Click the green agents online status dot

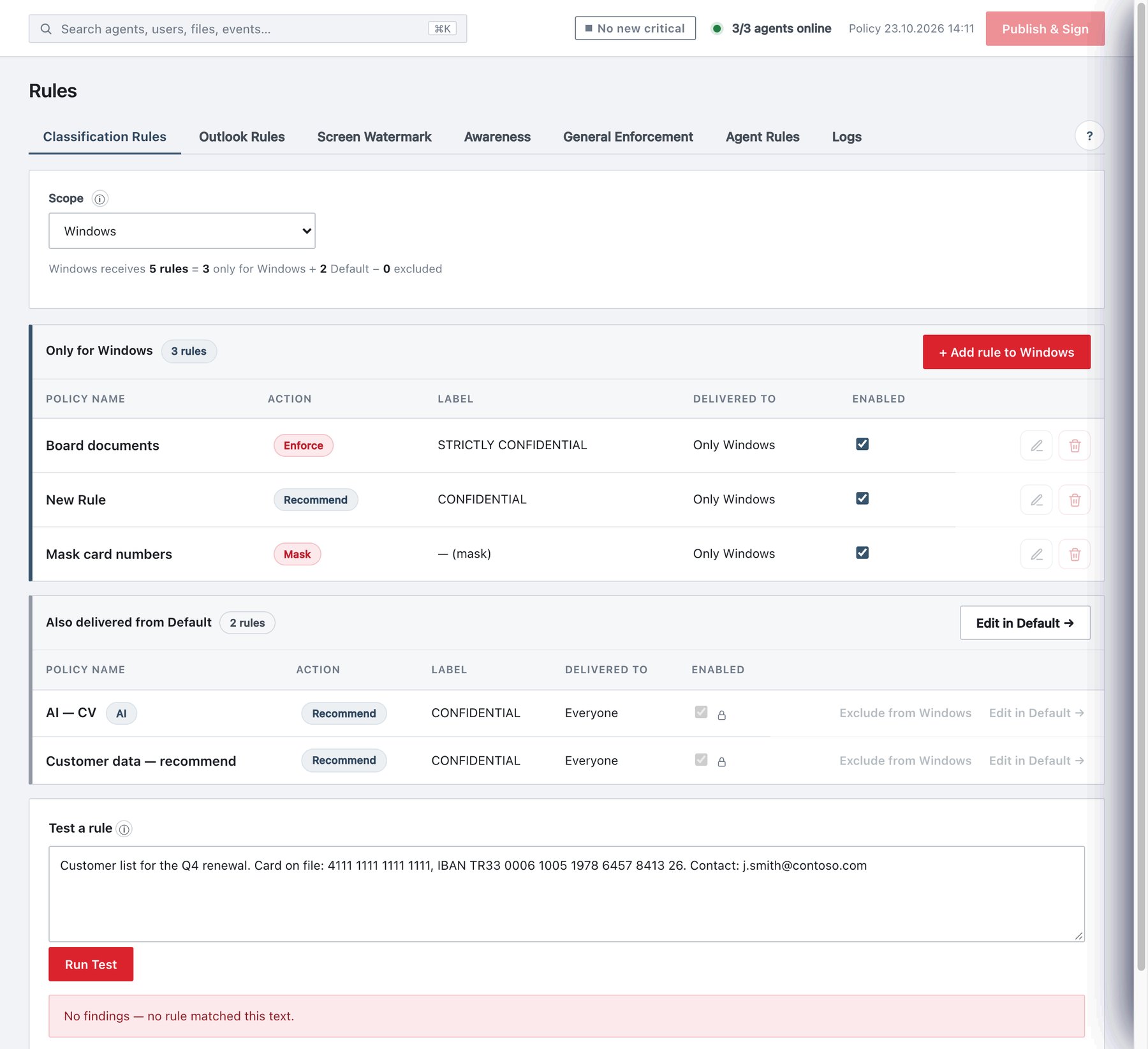coord(717,28)
